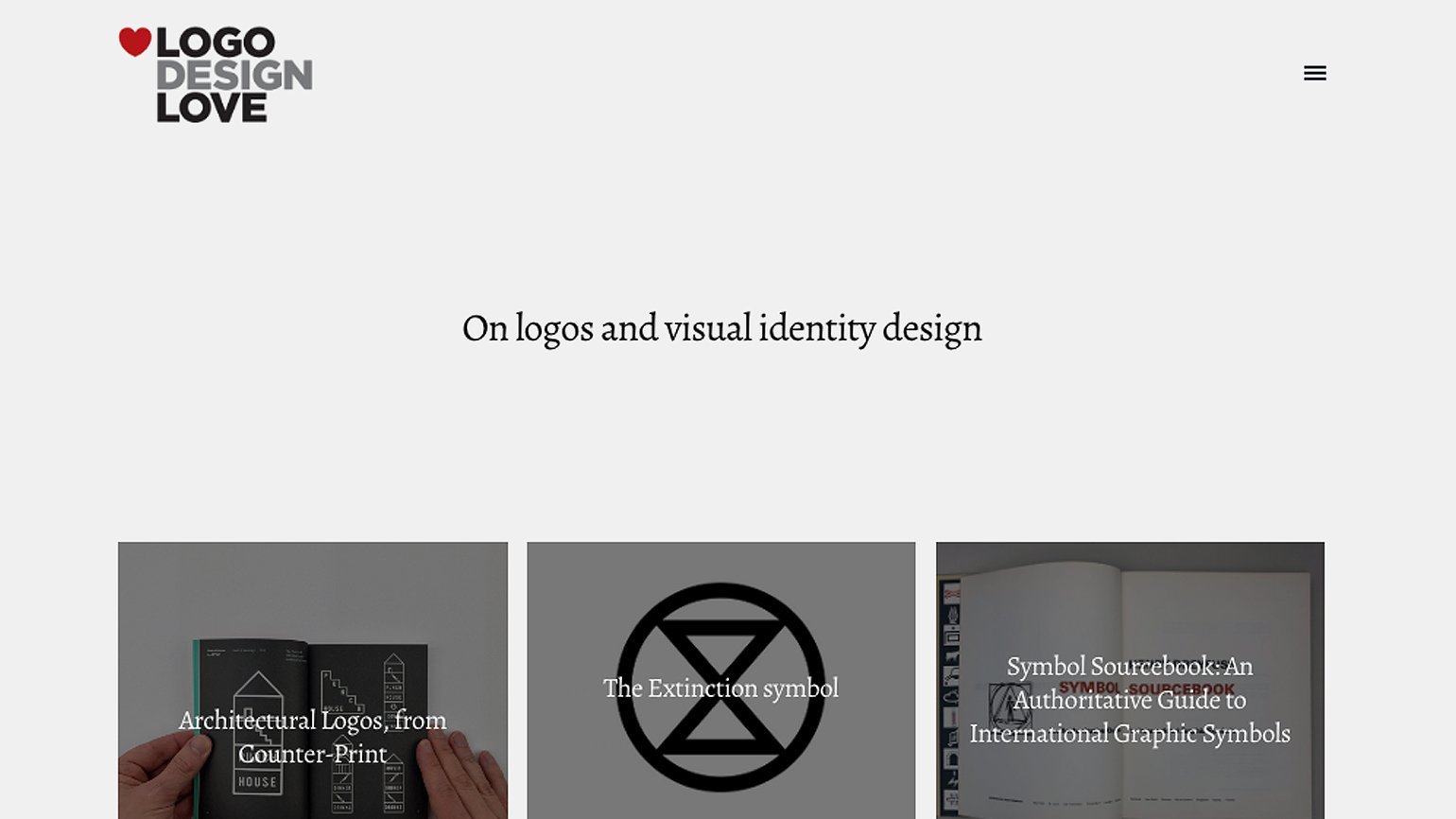Click the LOVE word in the site logo
1456x819 pixels.
pos(212,108)
